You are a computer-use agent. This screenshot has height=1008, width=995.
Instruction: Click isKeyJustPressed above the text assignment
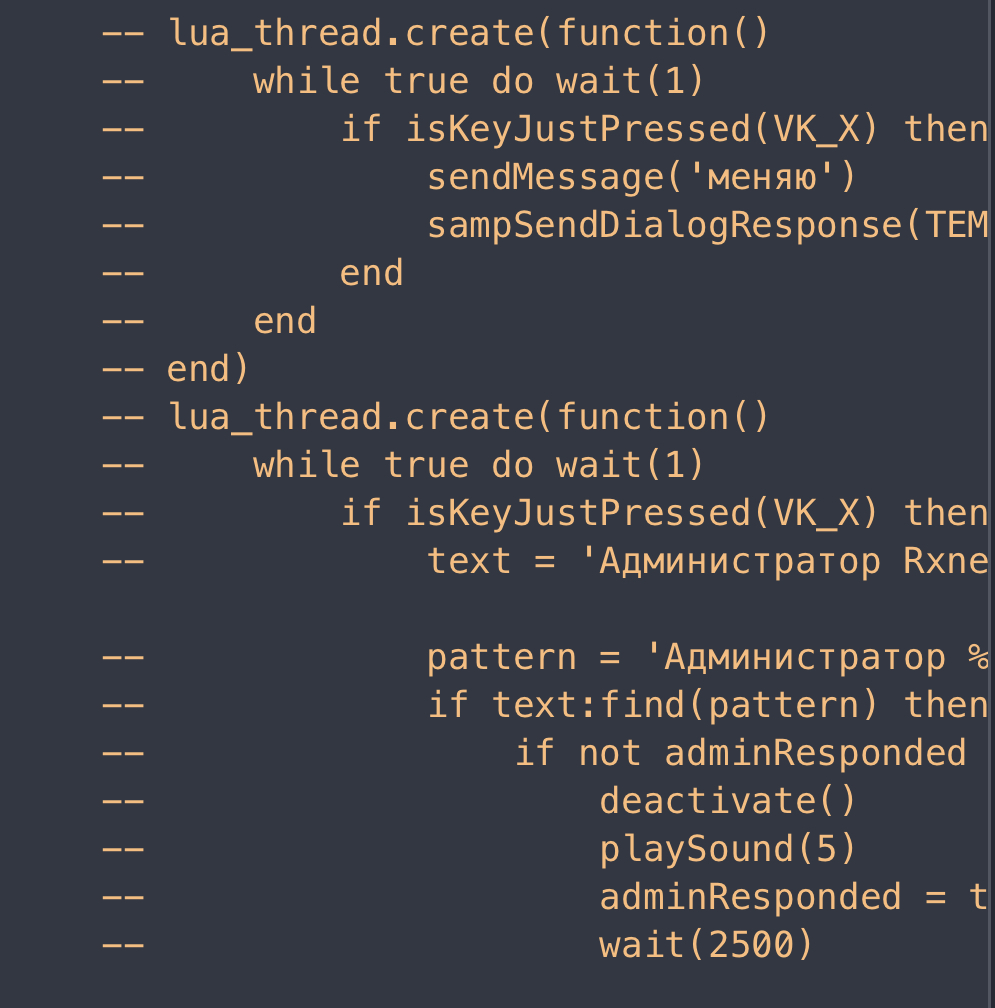tap(577, 513)
